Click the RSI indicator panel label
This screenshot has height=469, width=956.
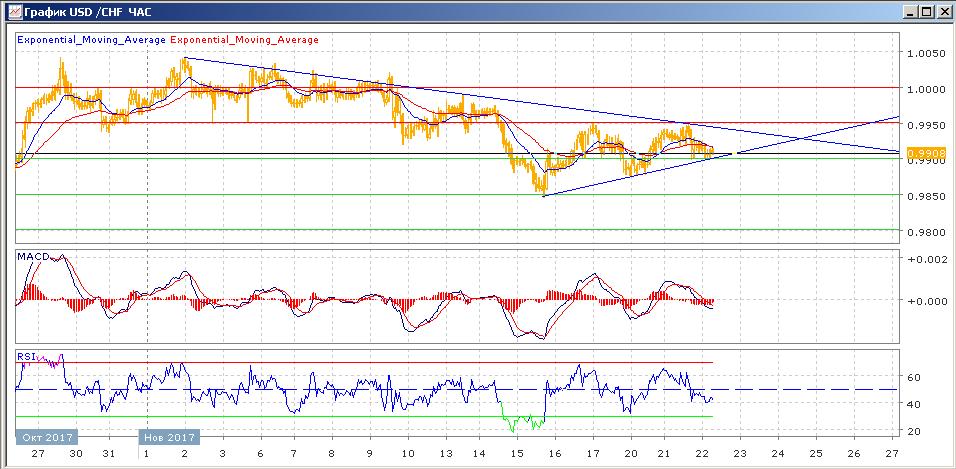click(26, 356)
